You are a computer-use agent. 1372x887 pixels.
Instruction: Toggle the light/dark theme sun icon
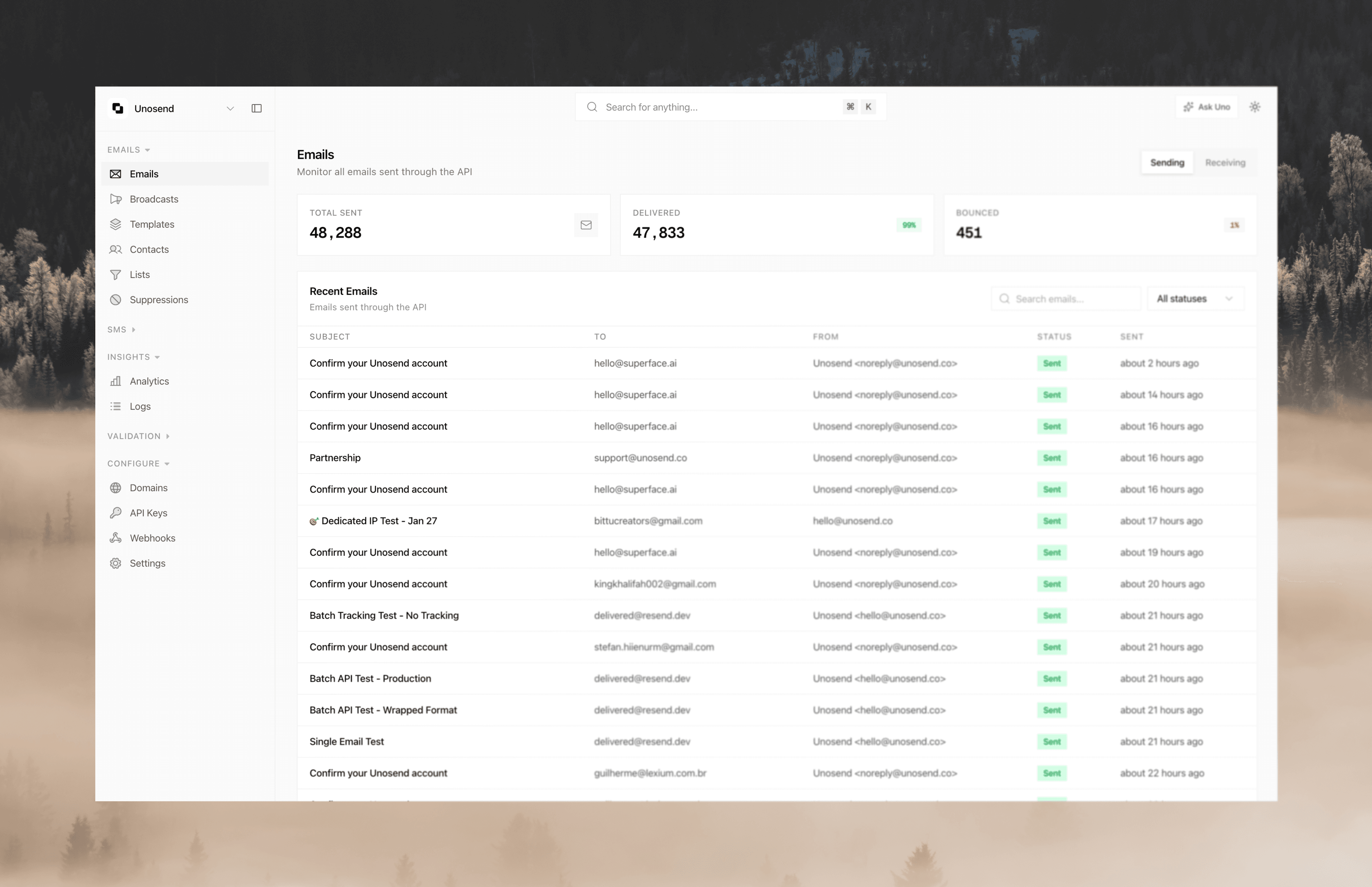point(1254,106)
